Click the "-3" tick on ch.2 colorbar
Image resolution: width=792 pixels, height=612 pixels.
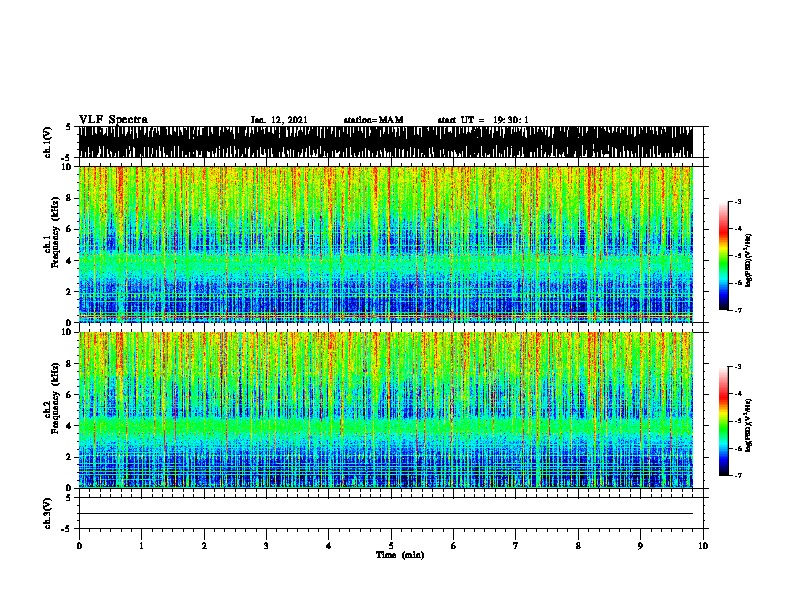coord(738,367)
